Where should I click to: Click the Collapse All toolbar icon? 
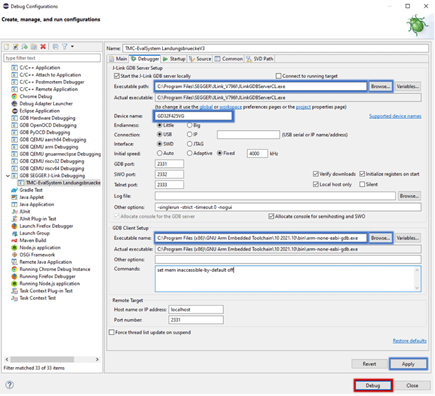click(x=55, y=47)
